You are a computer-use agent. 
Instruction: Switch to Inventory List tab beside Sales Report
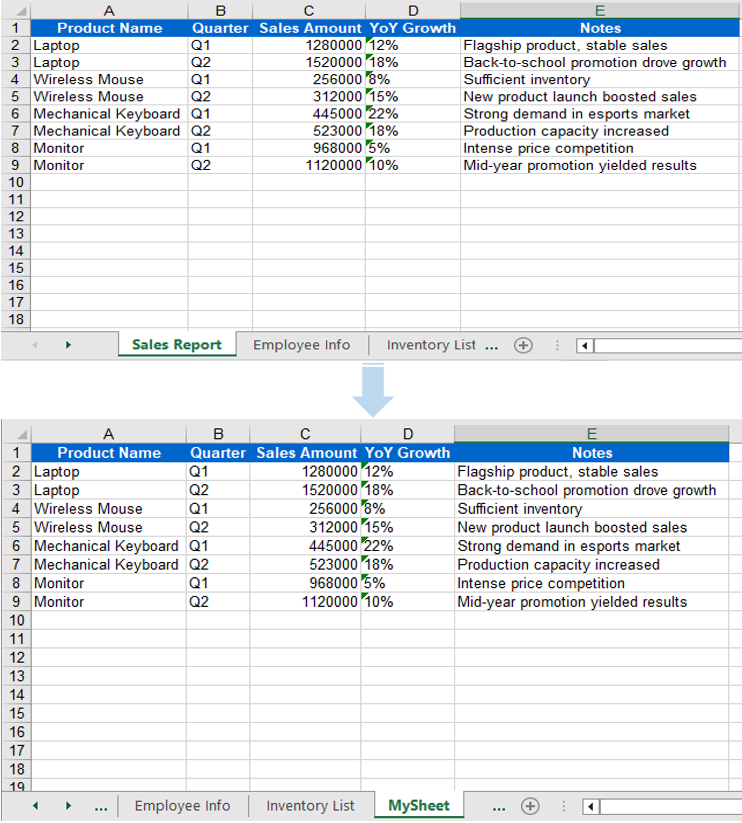tap(431, 345)
